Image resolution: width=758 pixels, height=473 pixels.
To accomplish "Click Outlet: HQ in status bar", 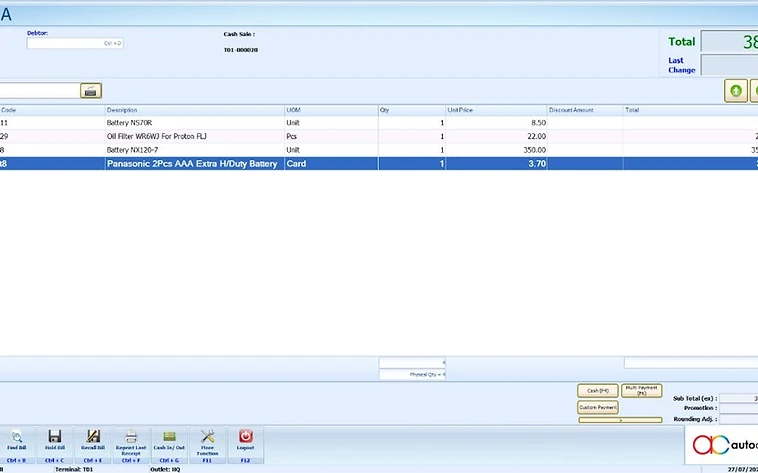I will pos(165,469).
